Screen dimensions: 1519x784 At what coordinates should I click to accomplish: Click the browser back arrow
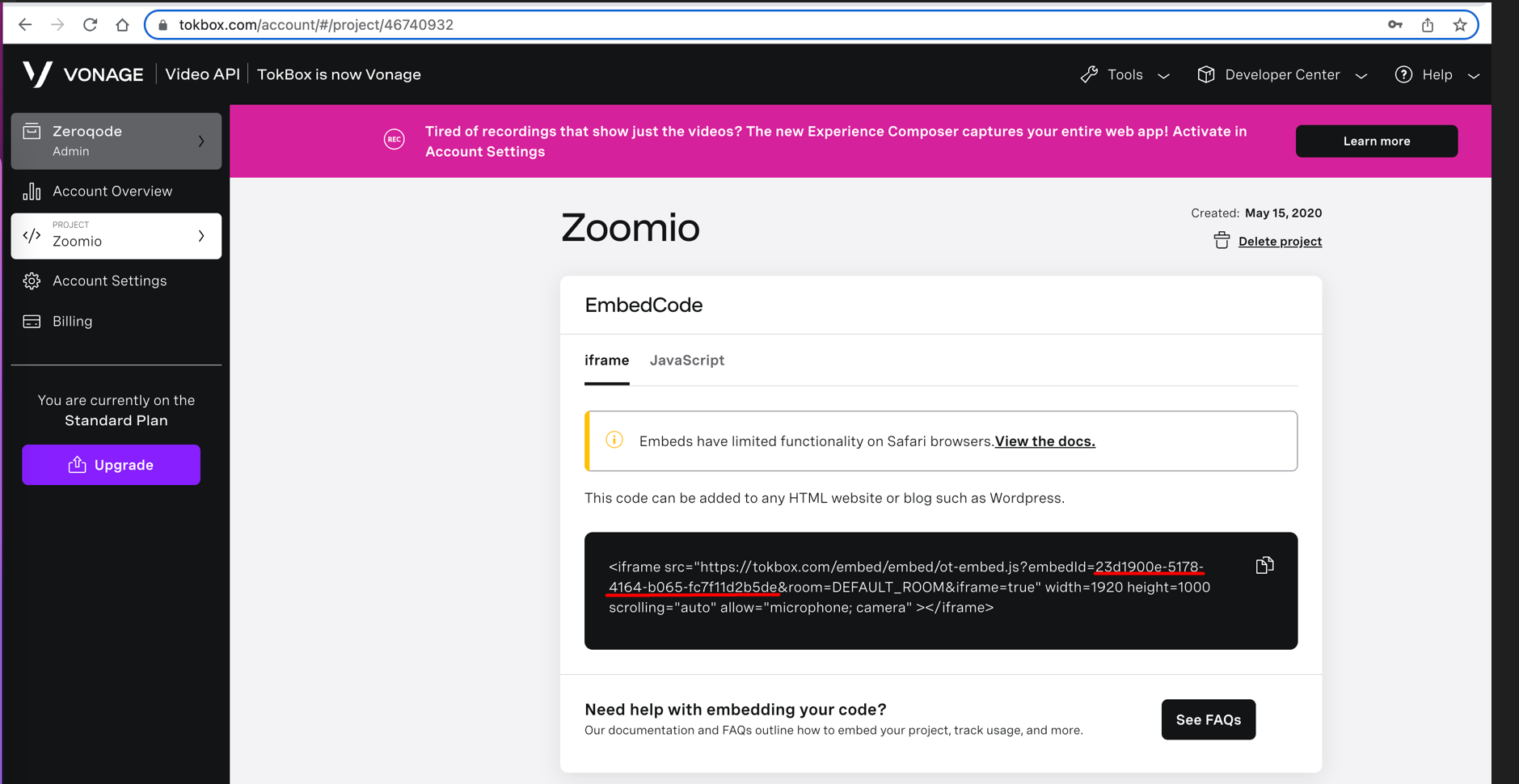tap(25, 25)
